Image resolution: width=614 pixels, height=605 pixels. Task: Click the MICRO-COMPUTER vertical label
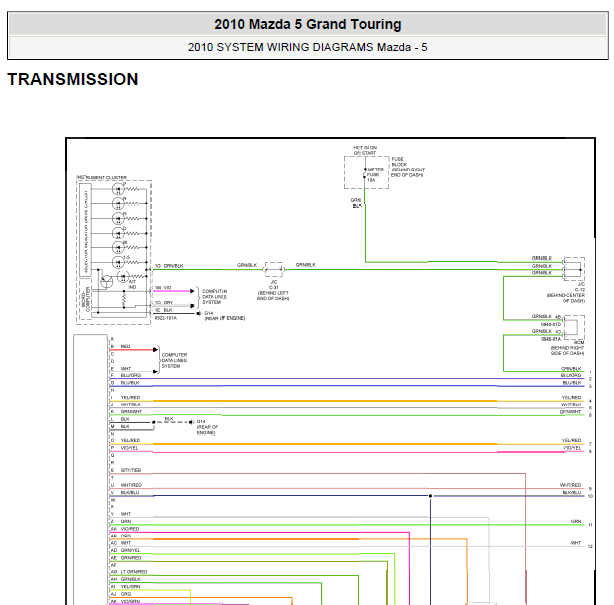pos(85,300)
